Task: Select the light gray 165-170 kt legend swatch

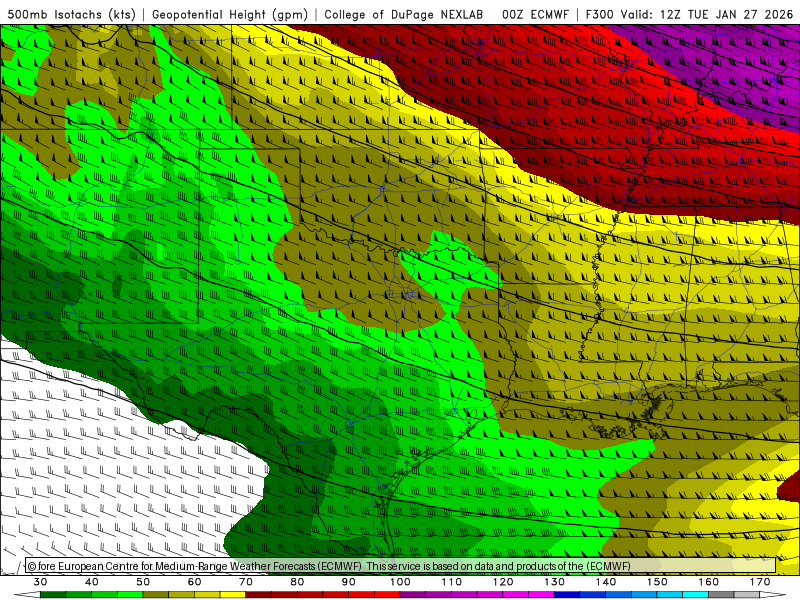Action: (x=747, y=595)
